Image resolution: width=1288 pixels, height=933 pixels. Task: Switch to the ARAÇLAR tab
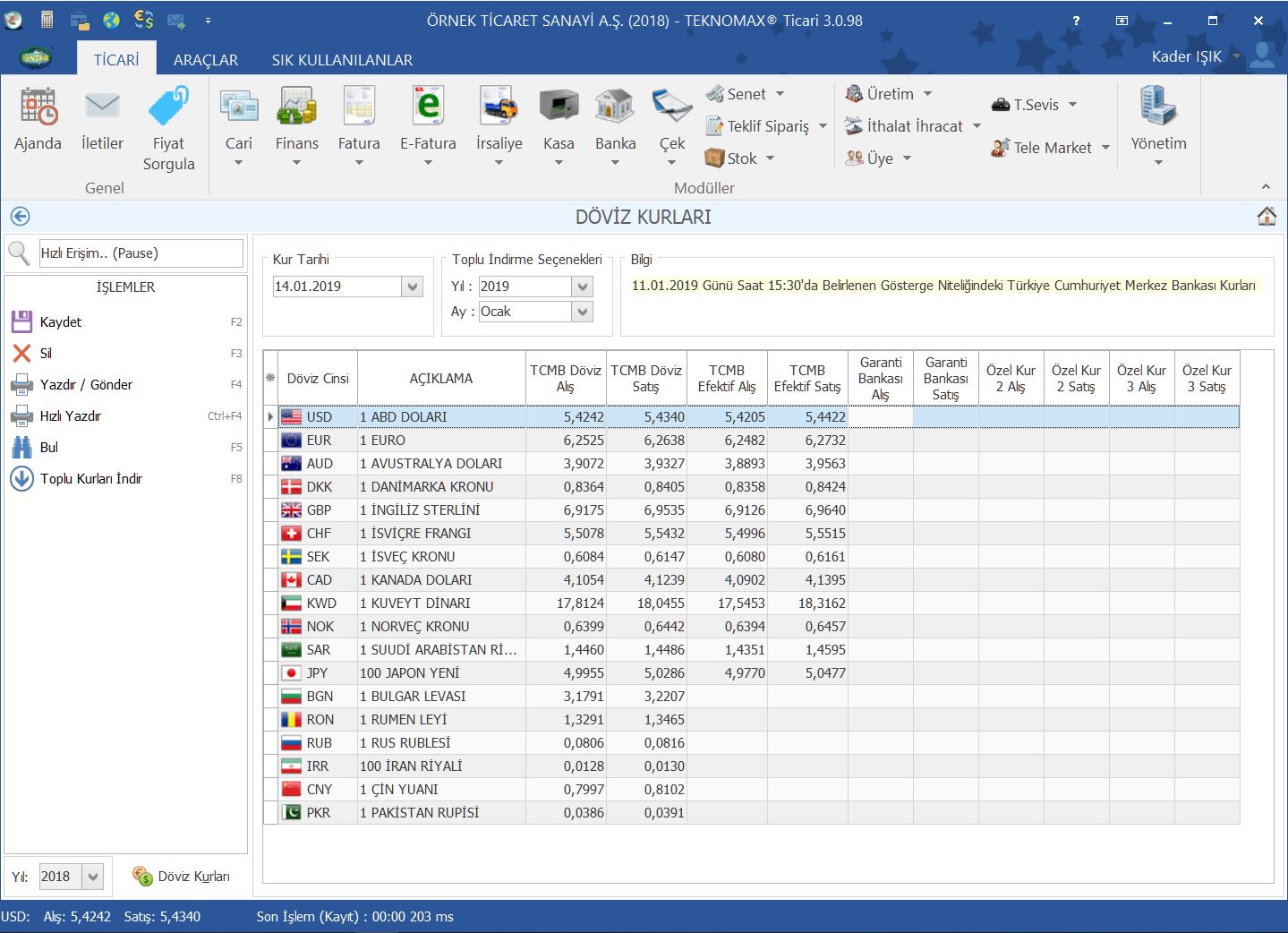[205, 60]
